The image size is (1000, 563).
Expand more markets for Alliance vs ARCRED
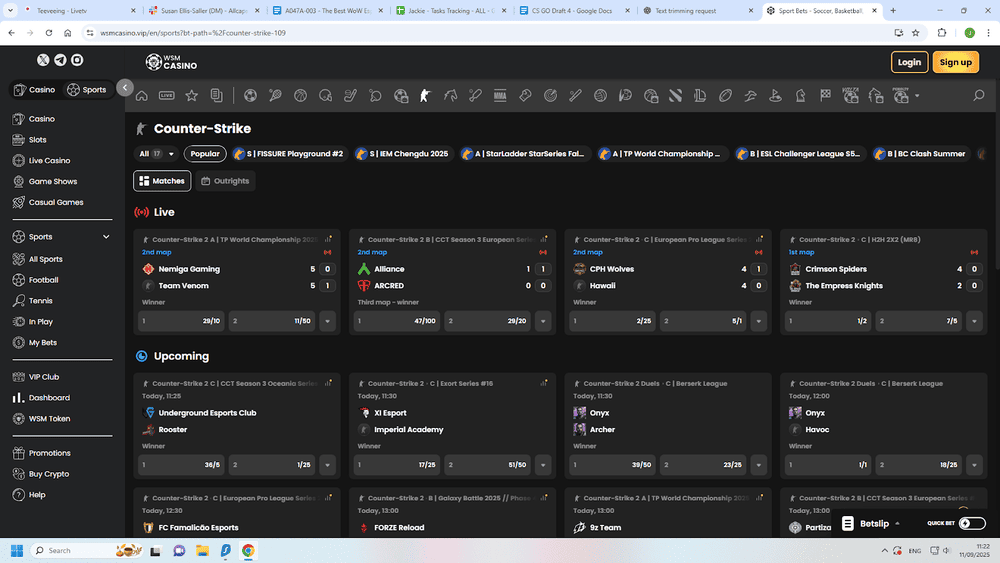tap(543, 321)
